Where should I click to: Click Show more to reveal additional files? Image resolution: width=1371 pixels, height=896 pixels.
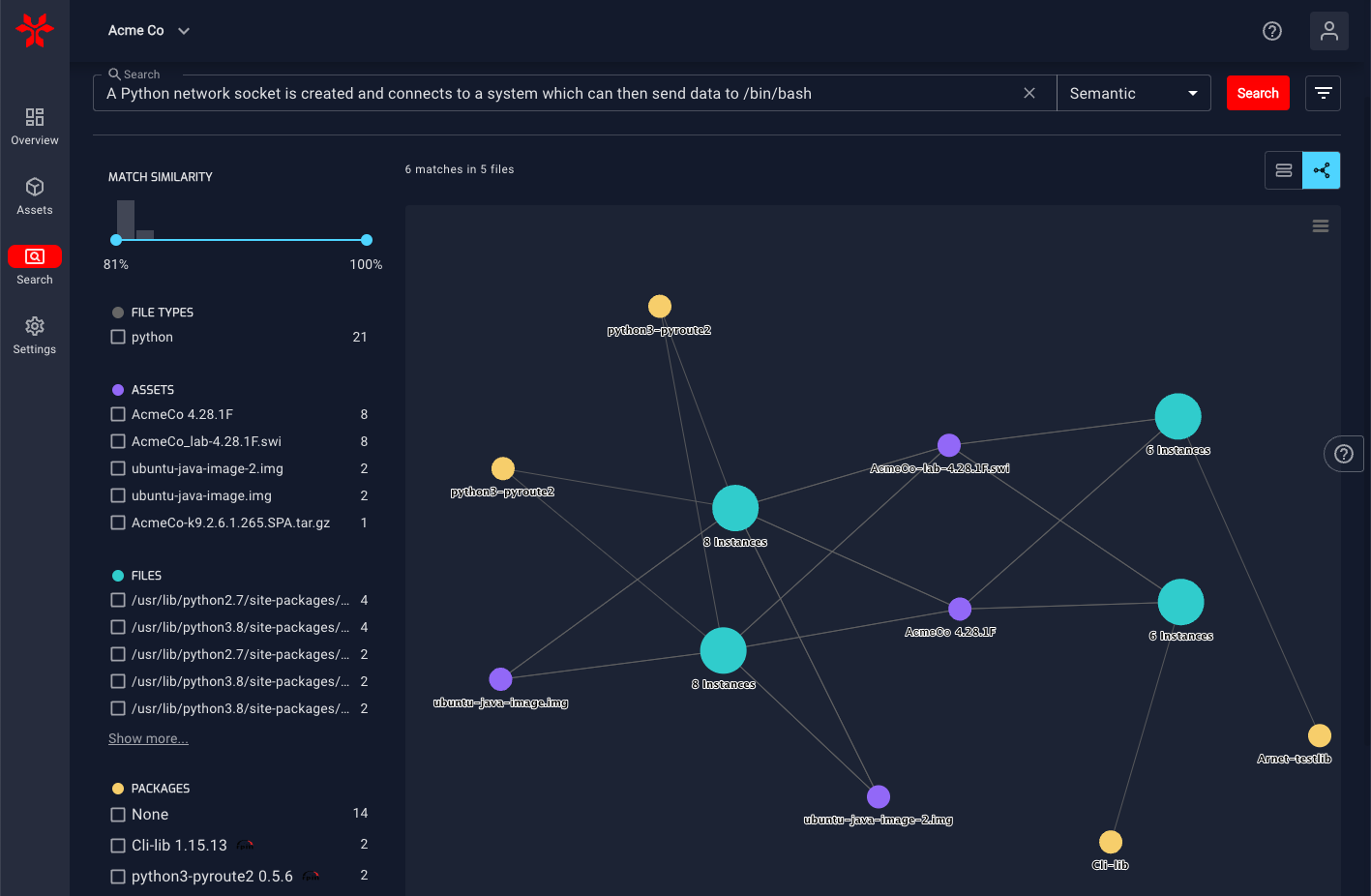(147, 737)
